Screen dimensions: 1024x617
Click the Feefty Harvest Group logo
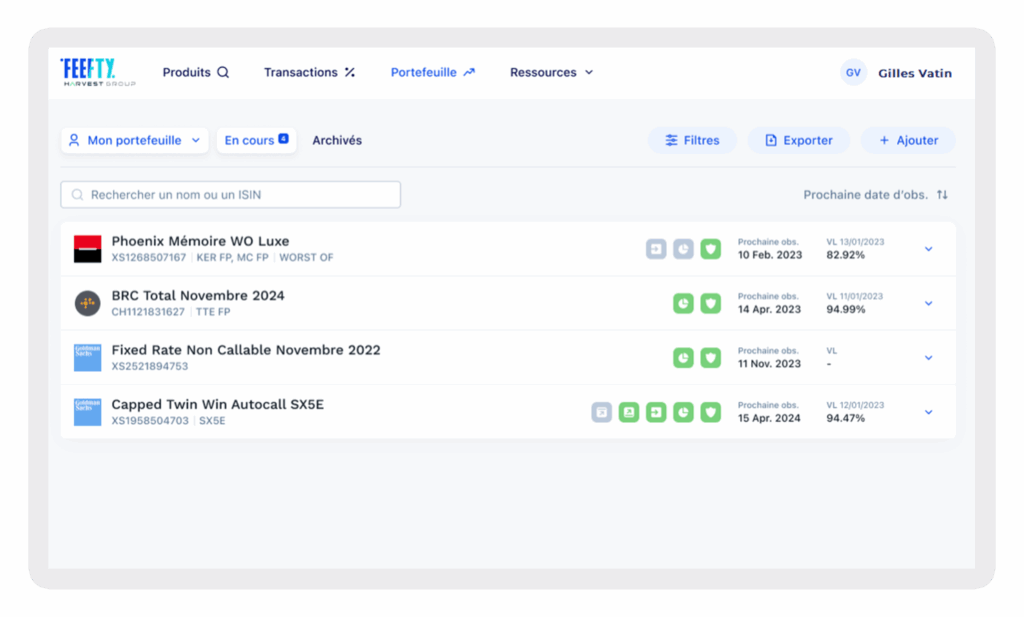click(x=98, y=72)
